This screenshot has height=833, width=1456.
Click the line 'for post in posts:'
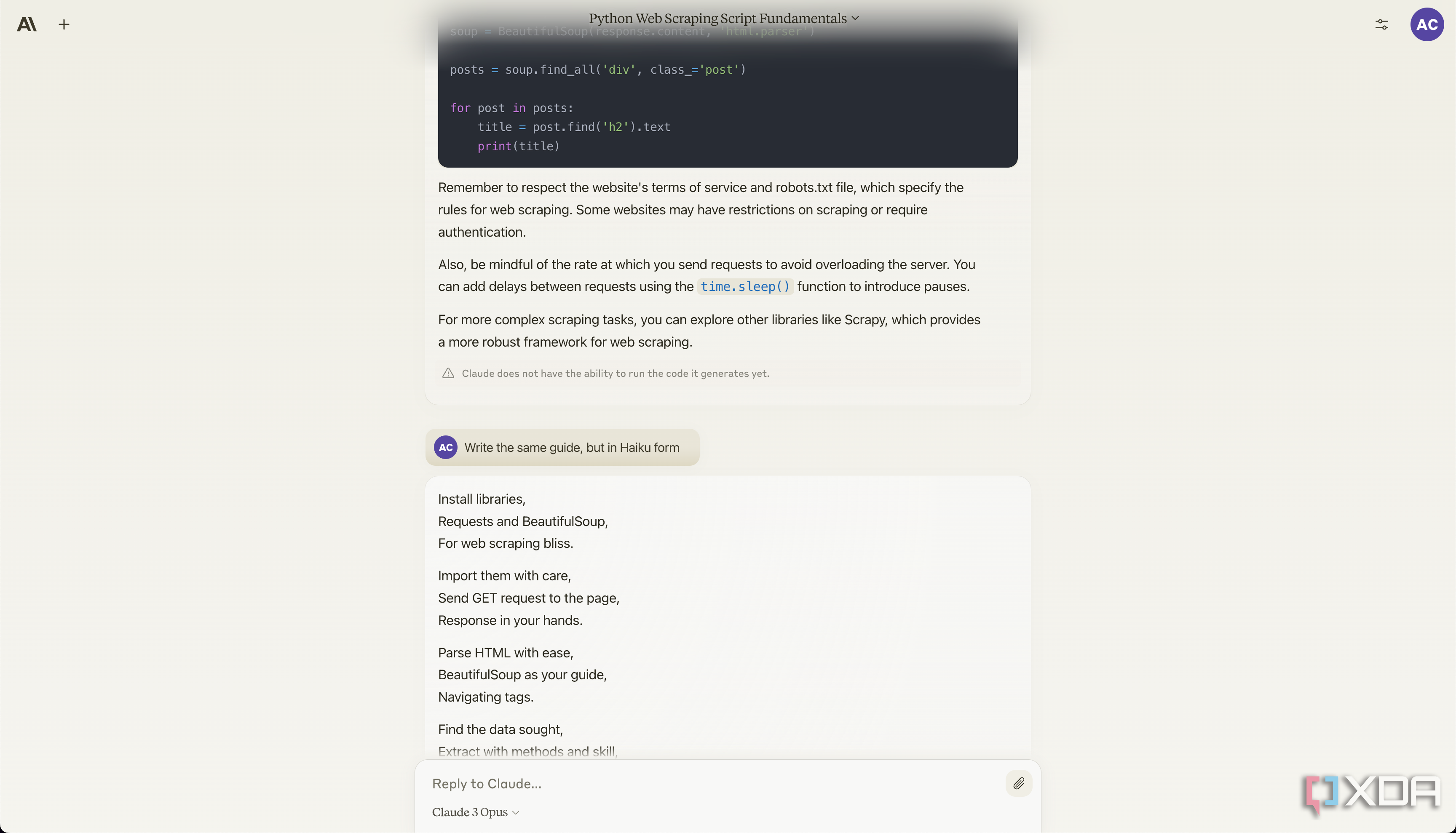[x=511, y=108]
